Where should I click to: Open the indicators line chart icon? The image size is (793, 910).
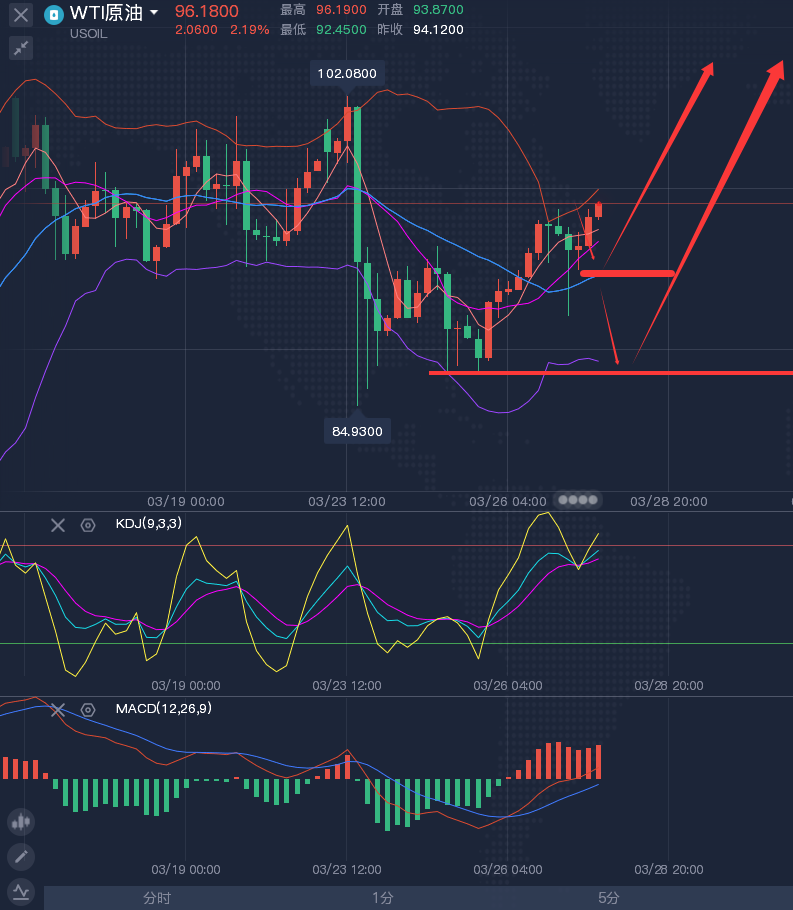click(20, 891)
